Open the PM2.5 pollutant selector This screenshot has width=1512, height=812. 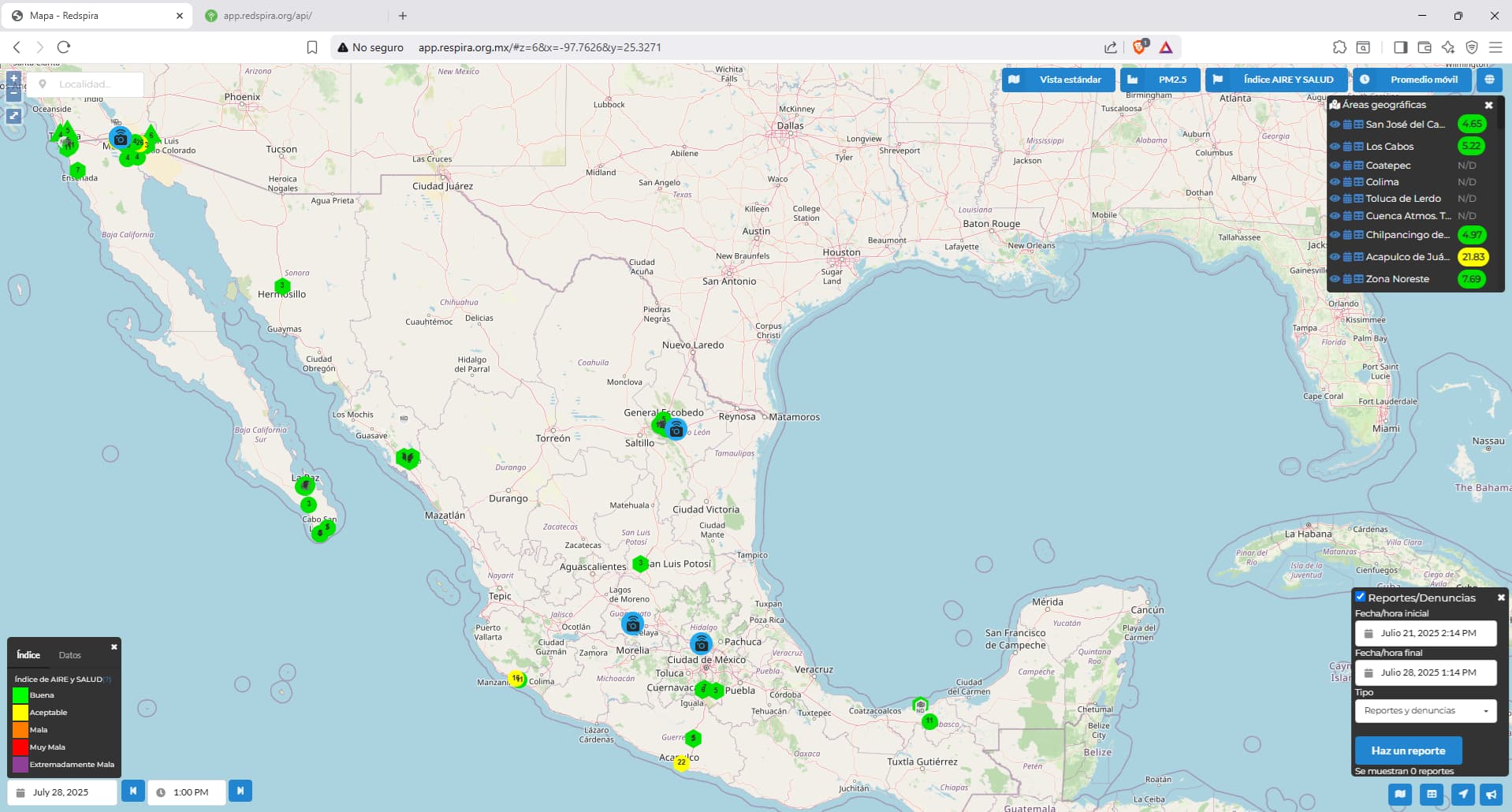(1160, 80)
